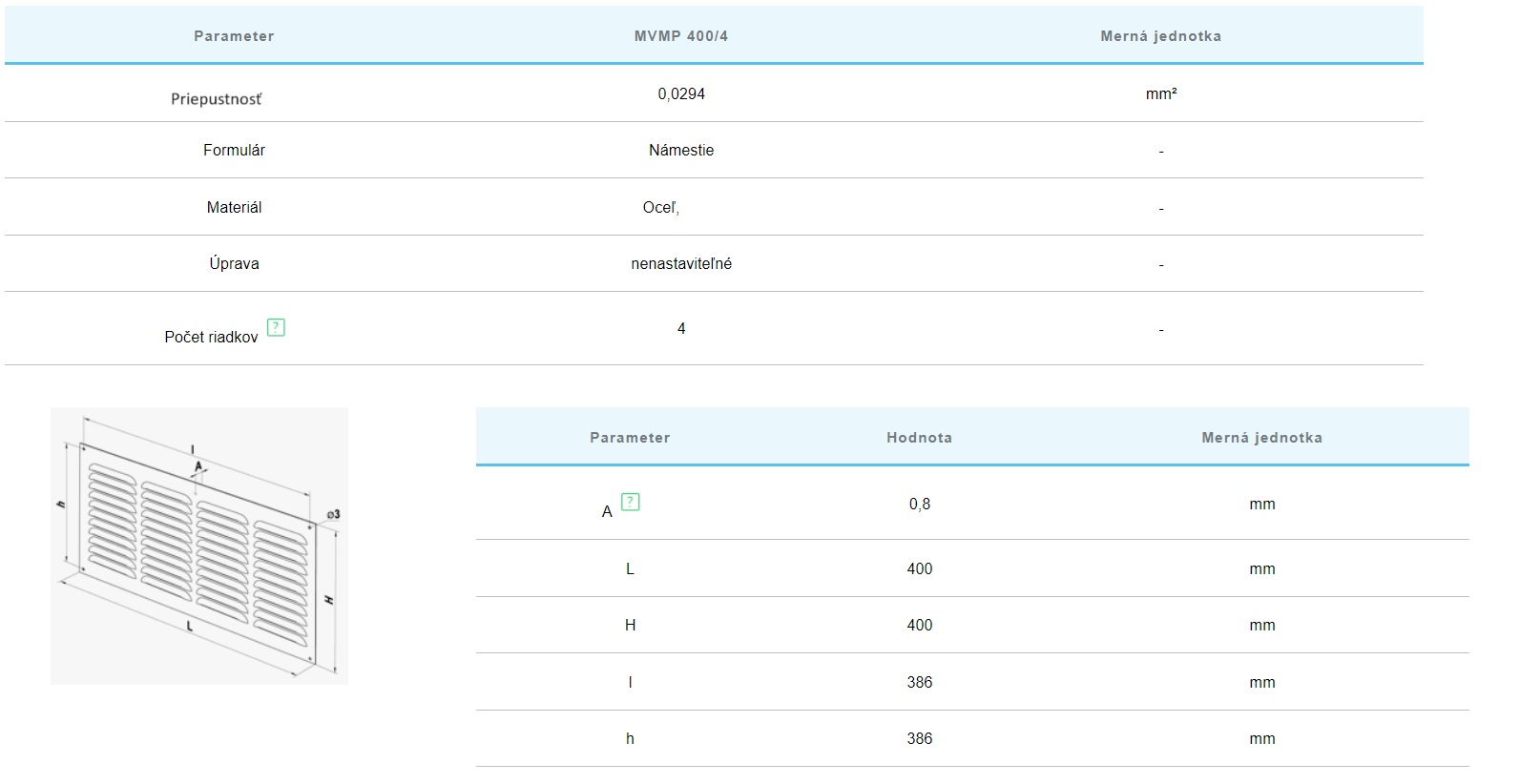Viewport: 1520px width, 784px height.
Task: Open the ventilation grille dimension drawing
Action: click(x=199, y=546)
